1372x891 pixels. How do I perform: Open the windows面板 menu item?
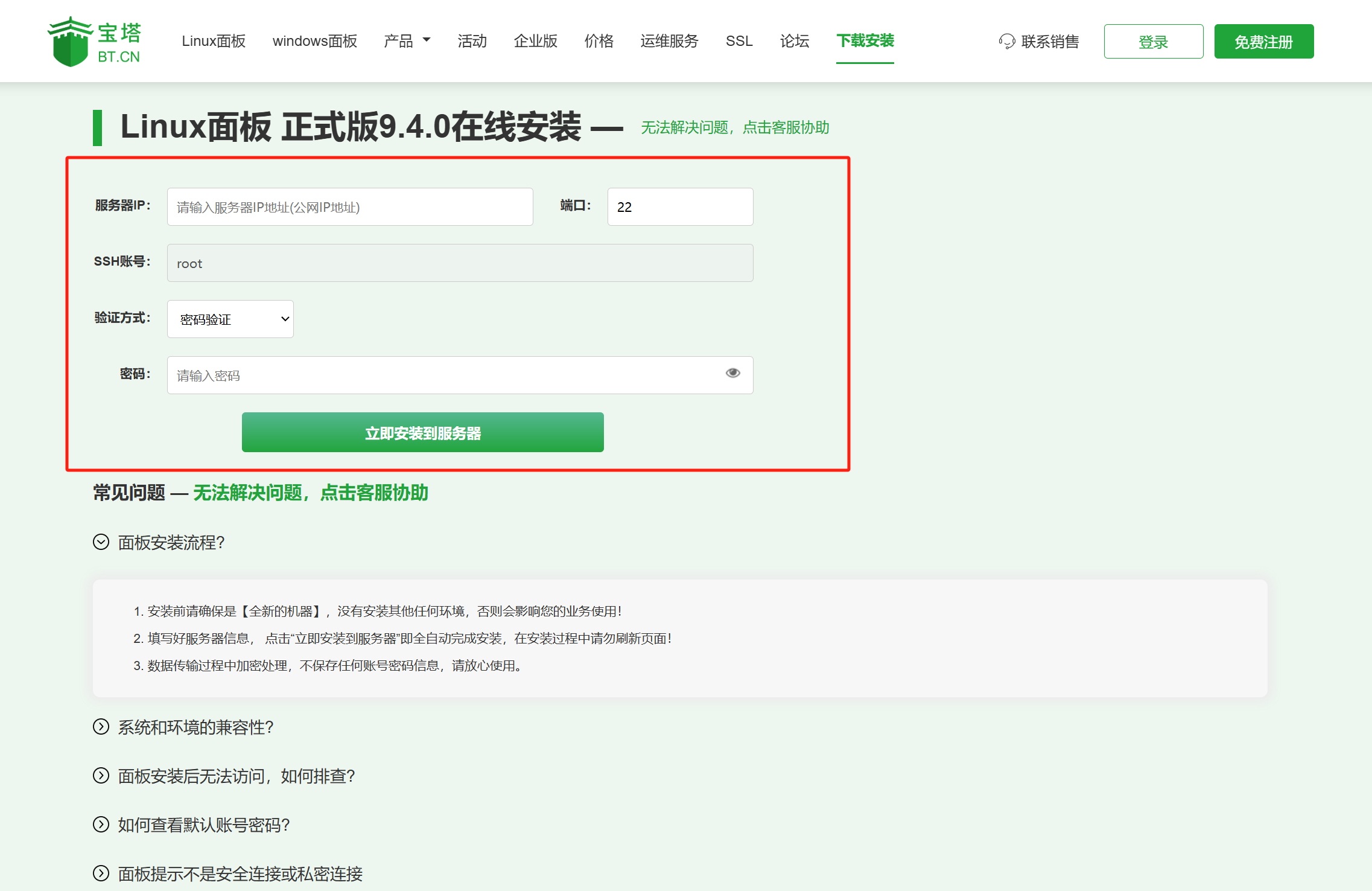click(x=314, y=41)
